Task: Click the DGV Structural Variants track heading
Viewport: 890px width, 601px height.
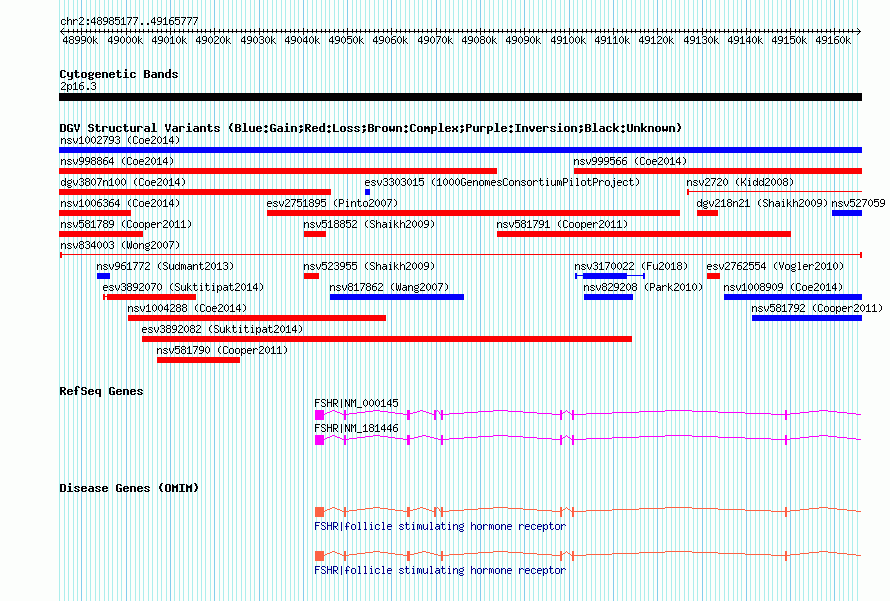Action: pyautogui.click(x=370, y=128)
